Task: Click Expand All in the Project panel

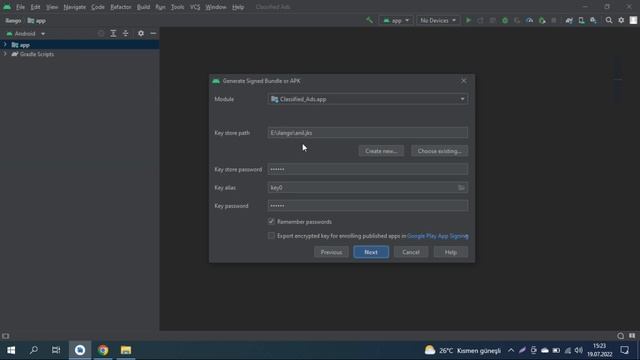Action: point(113,33)
